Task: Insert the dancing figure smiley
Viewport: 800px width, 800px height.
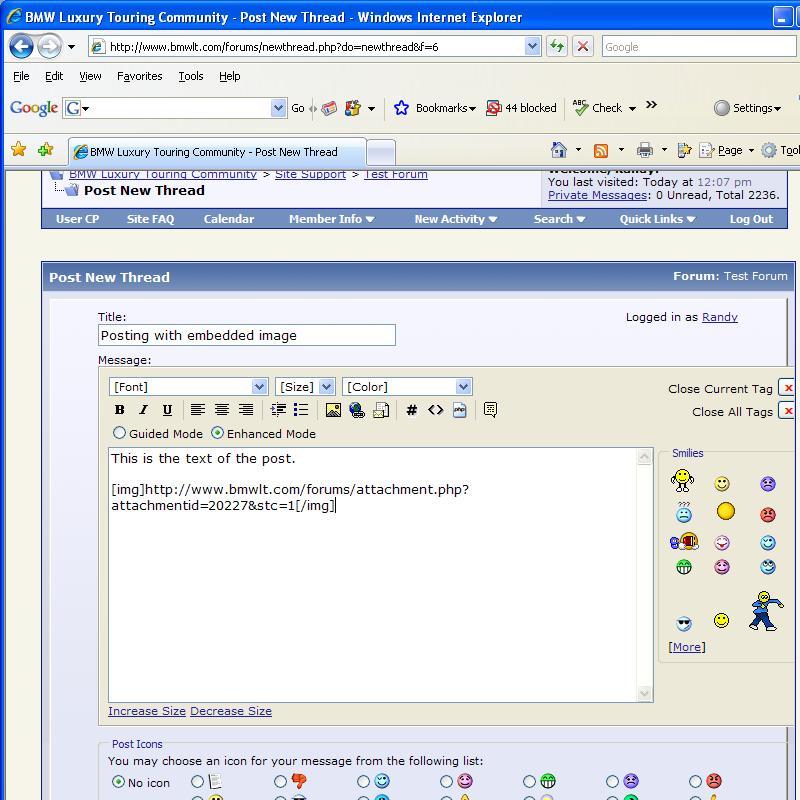Action: pyautogui.click(x=765, y=611)
